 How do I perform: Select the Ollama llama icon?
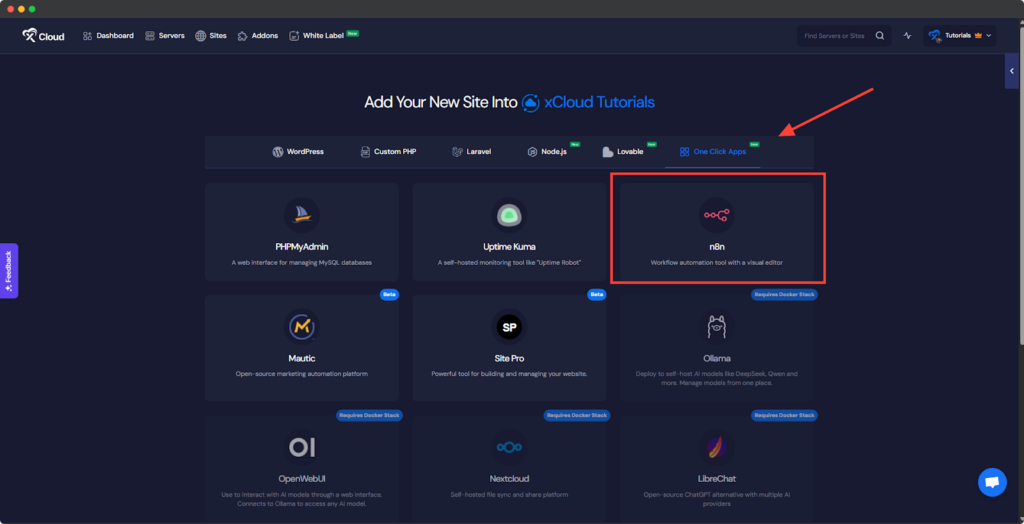click(716, 326)
